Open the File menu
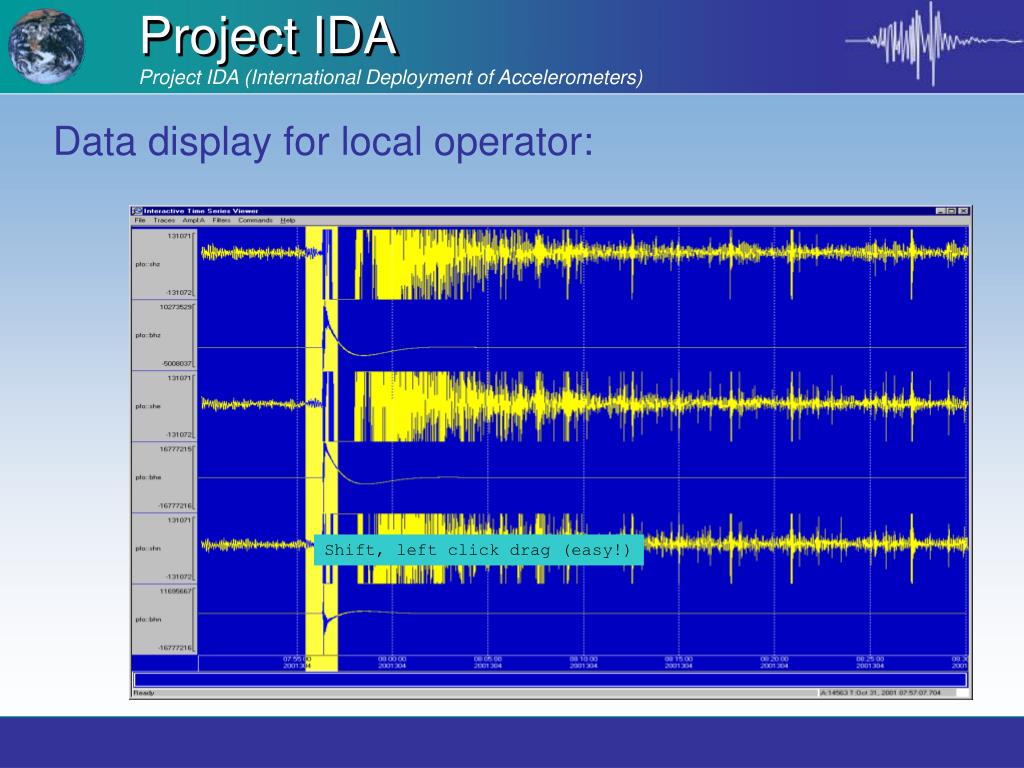The image size is (1024, 768). pos(139,221)
